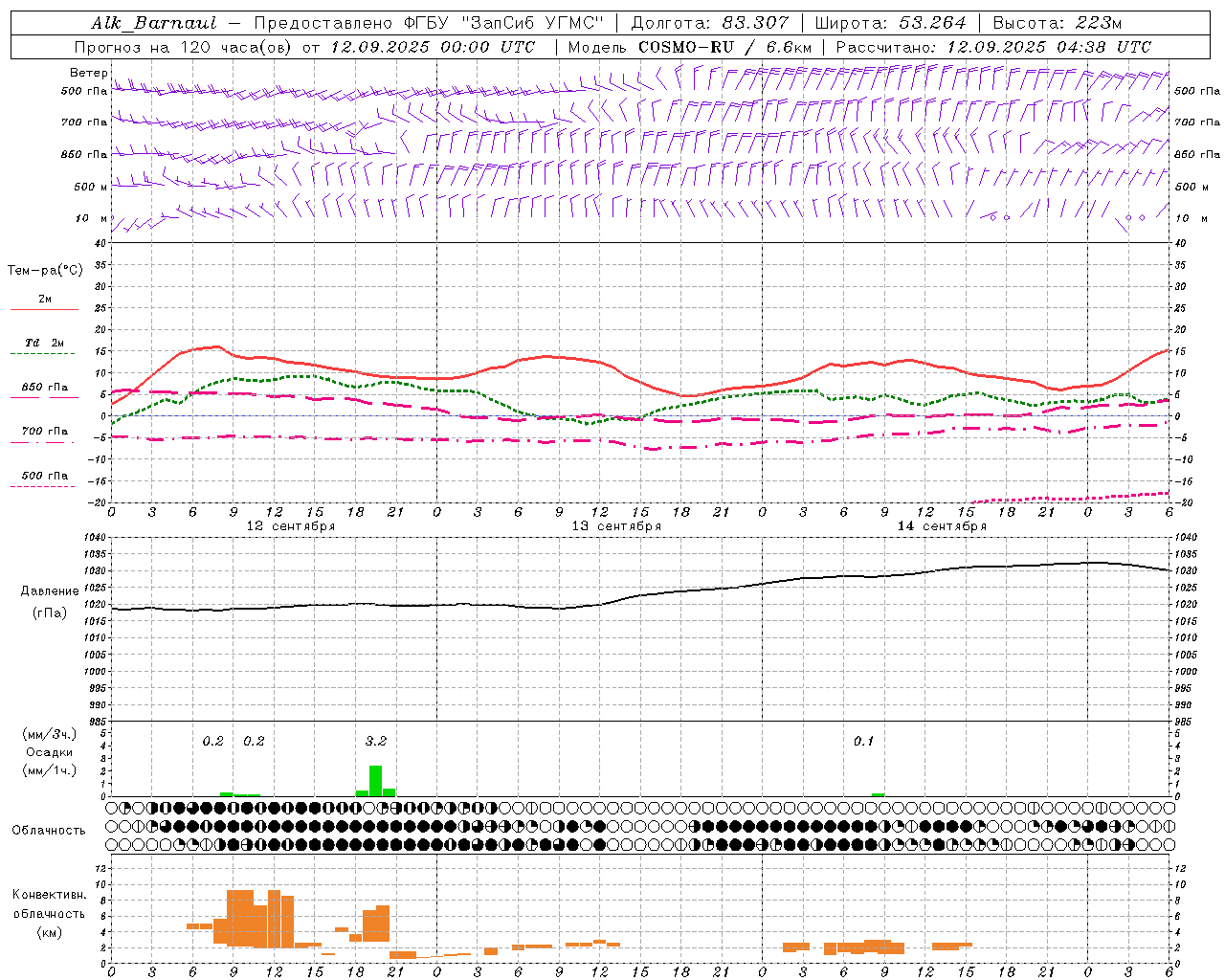This screenshot has width=1225, height=980.
Task: Click the (мм/3ч.) unit label
Action: pyautogui.click(x=50, y=734)
